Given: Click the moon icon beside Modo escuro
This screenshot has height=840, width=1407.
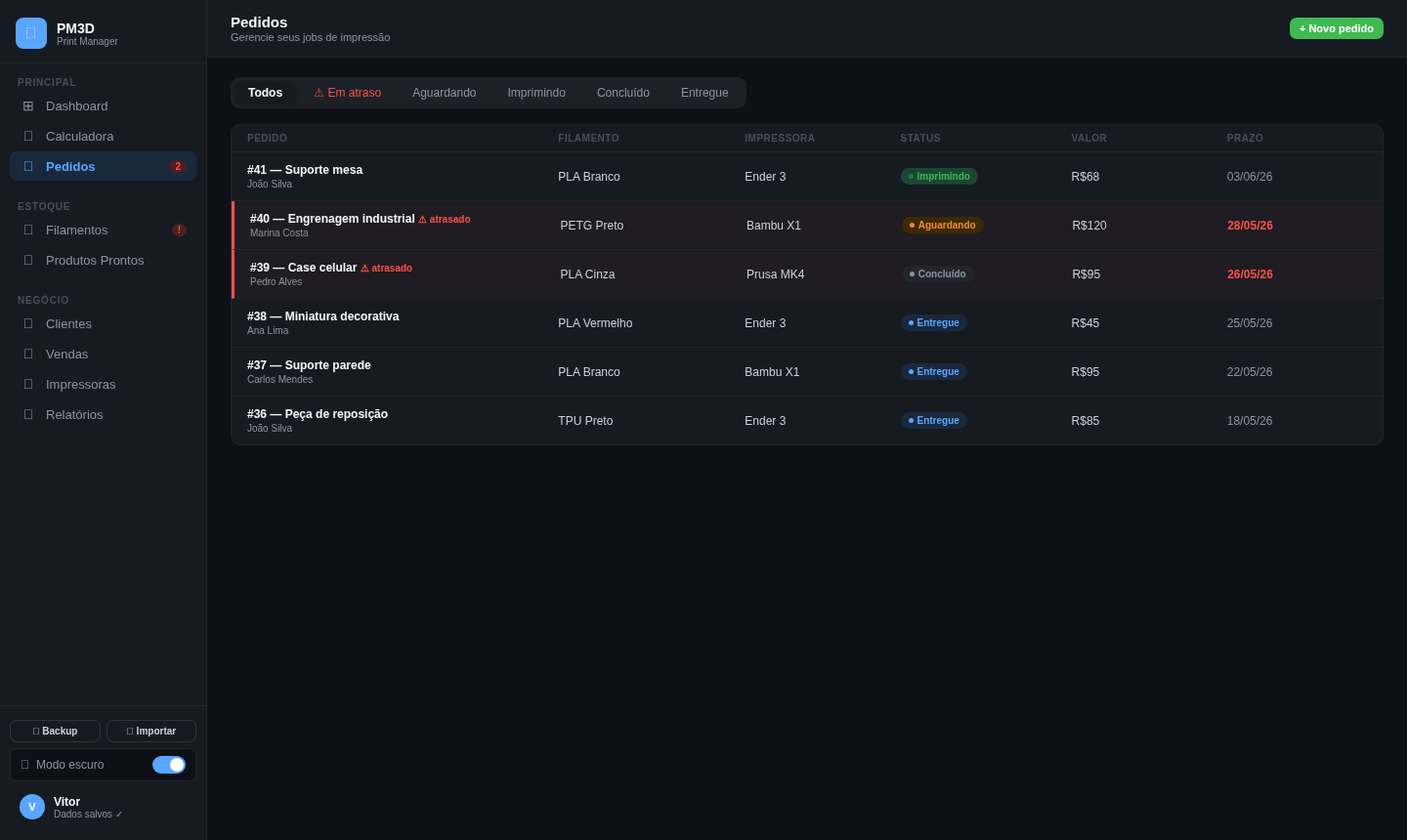Looking at the screenshot, I should (x=25, y=765).
